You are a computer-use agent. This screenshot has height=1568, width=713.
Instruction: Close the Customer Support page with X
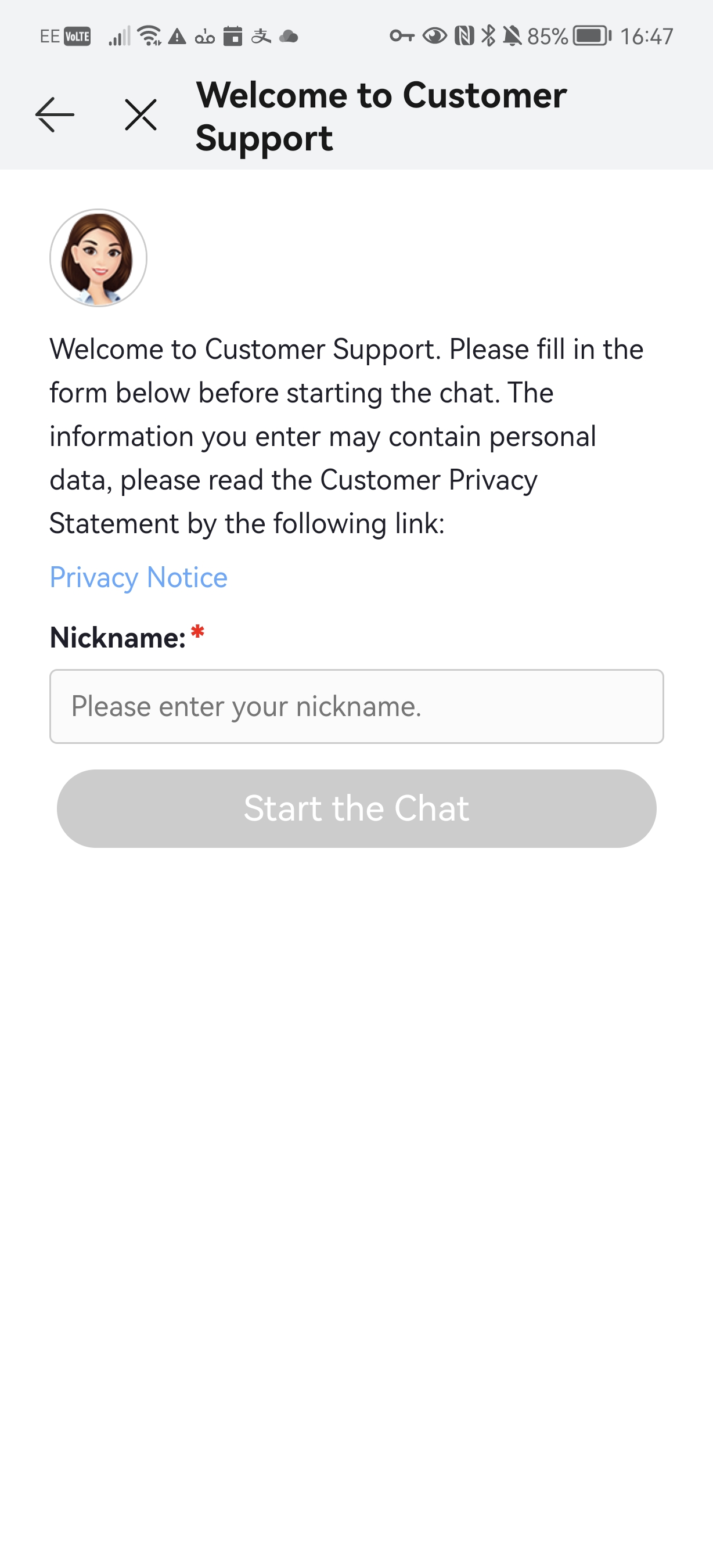(141, 115)
